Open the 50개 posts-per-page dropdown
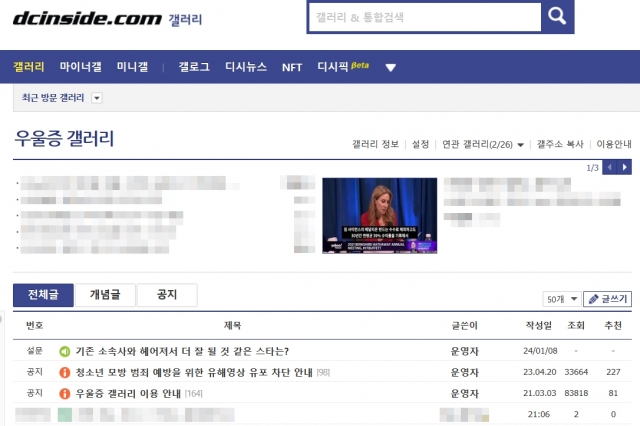 coord(562,299)
